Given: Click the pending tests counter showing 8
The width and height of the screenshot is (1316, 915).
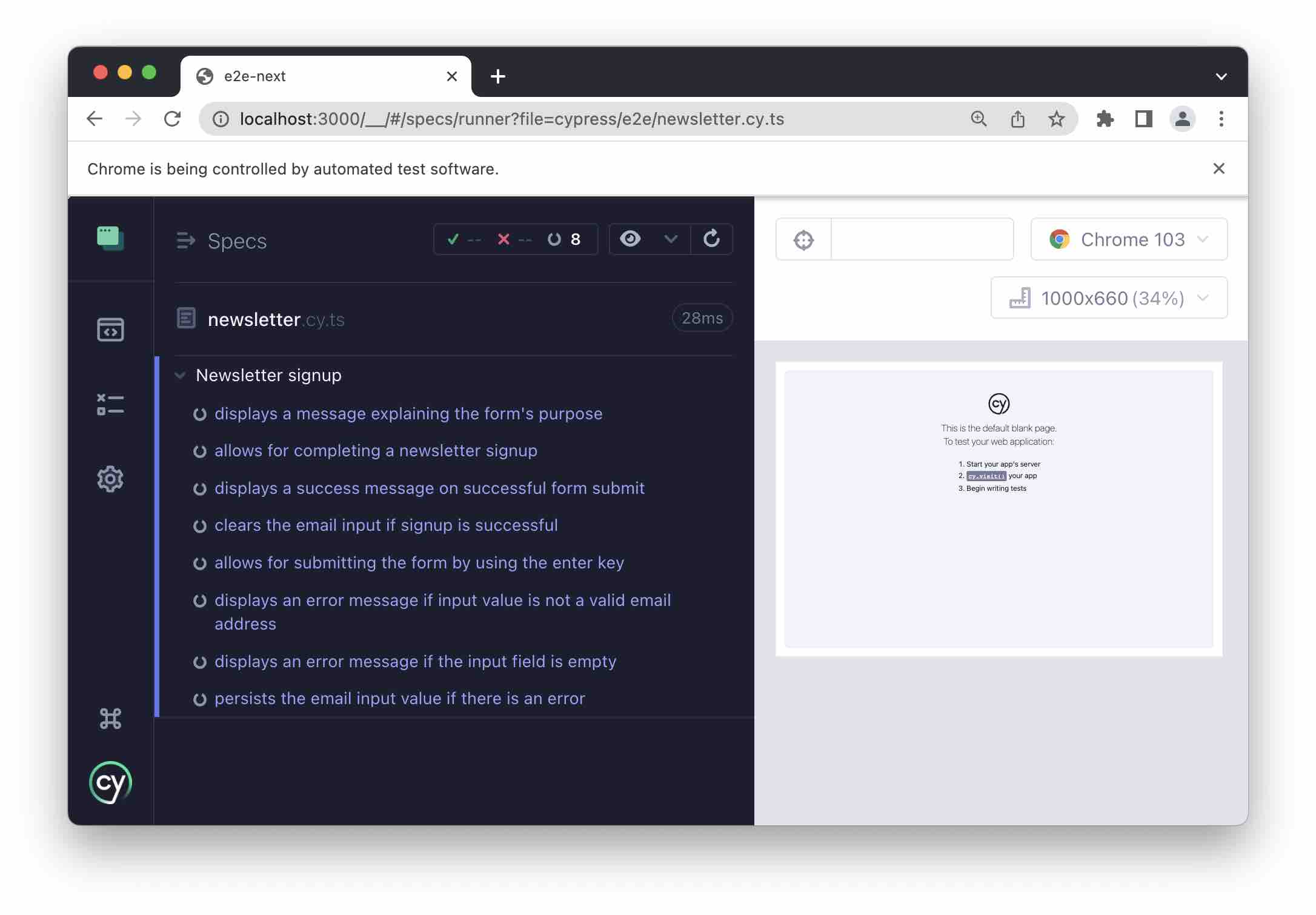Looking at the screenshot, I should coord(564,239).
